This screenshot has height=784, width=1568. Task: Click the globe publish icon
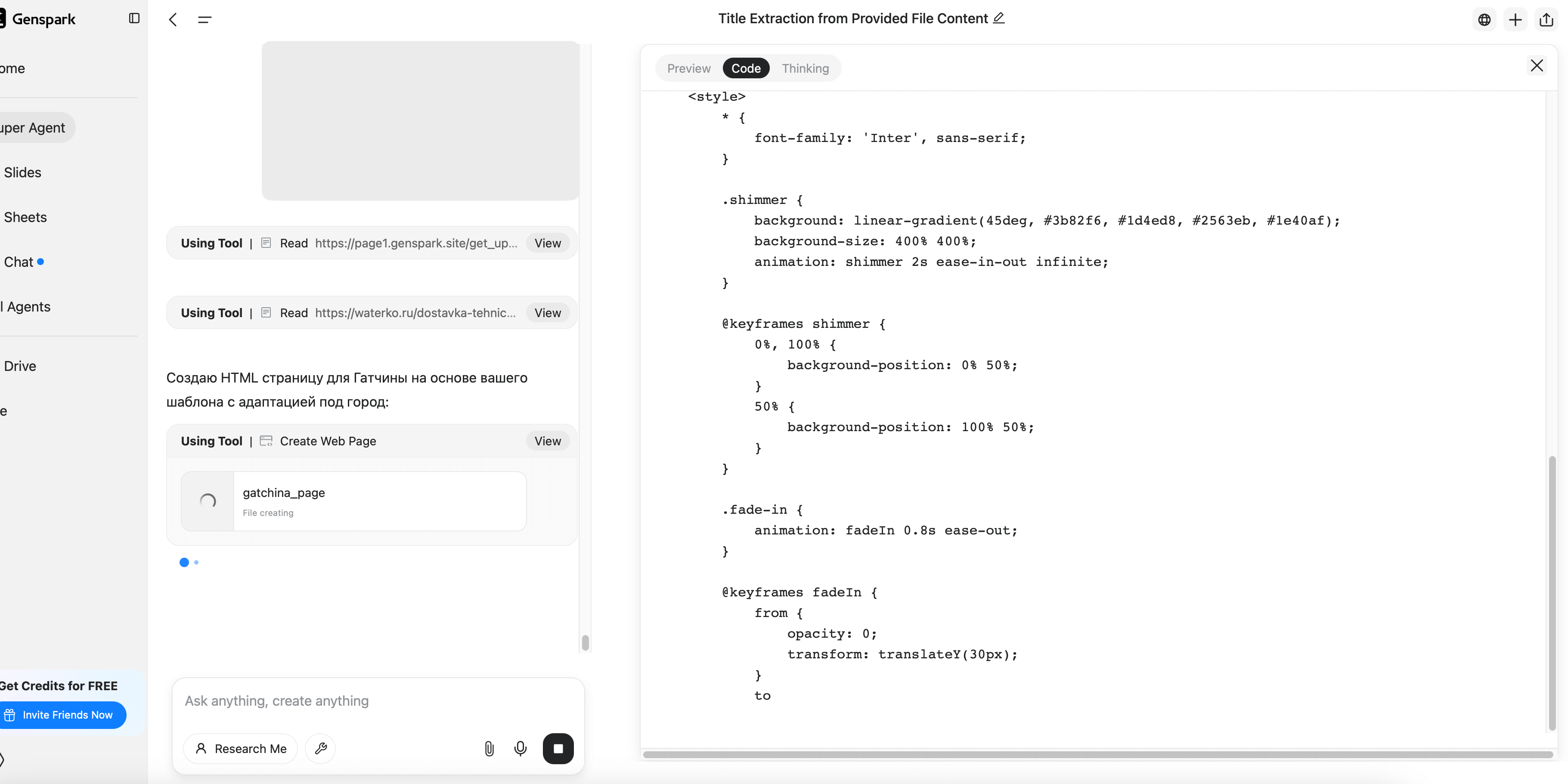coord(1484,19)
